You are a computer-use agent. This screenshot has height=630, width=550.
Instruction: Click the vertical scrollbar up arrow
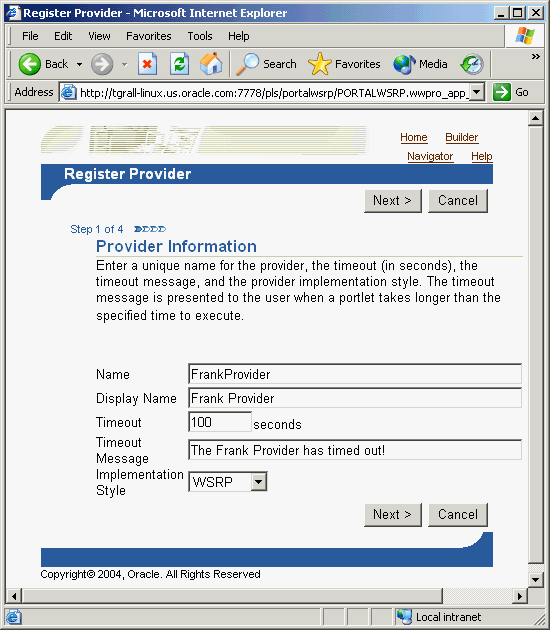point(536,118)
